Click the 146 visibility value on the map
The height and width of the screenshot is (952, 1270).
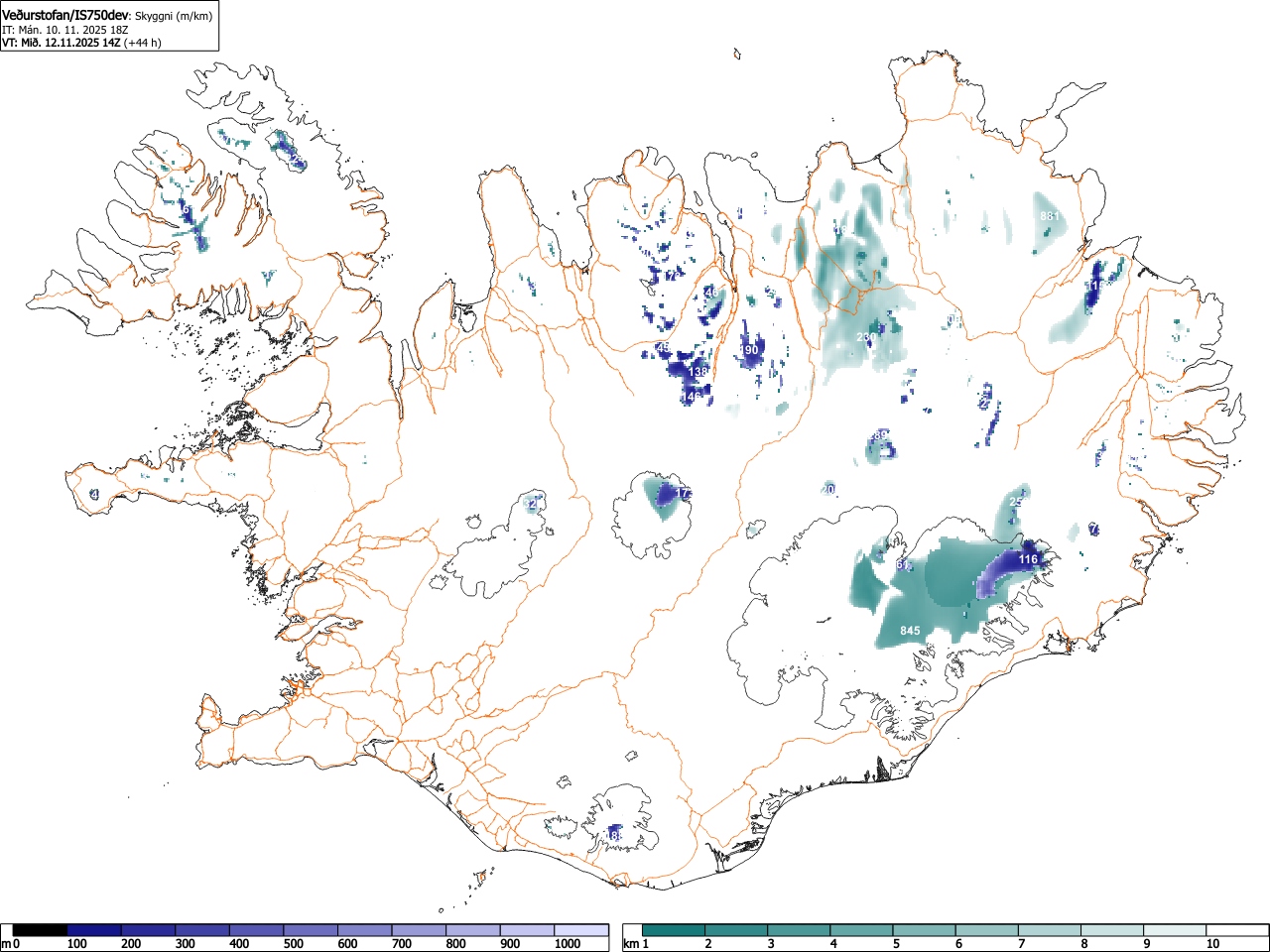(692, 396)
